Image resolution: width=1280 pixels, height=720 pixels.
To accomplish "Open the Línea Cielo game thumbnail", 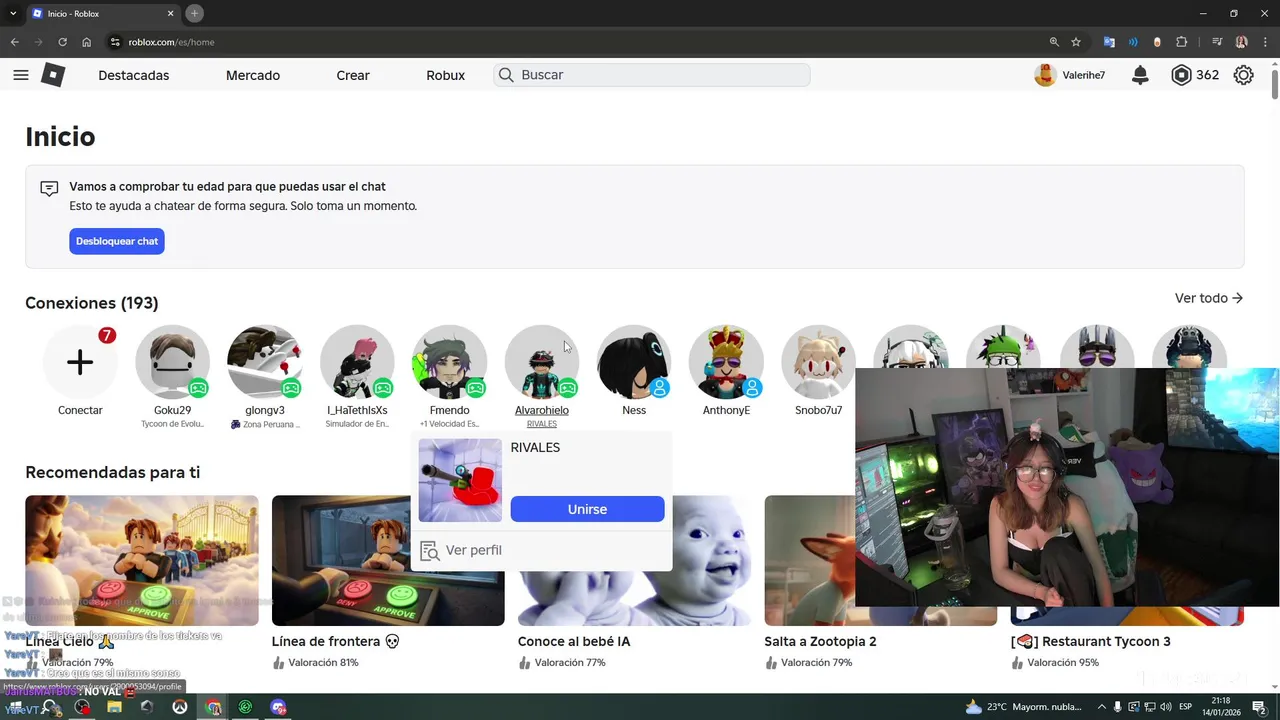I will pyautogui.click(x=142, y=561).
